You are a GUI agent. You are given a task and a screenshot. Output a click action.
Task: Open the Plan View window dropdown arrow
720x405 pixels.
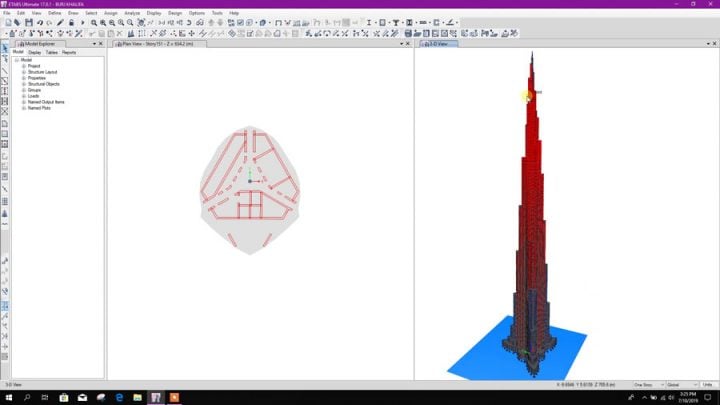tap(401, 44)
